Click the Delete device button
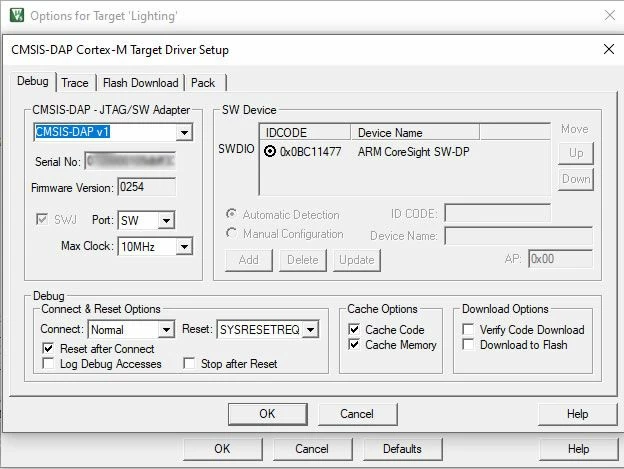The image size is (624, 469). pos(303,260)
